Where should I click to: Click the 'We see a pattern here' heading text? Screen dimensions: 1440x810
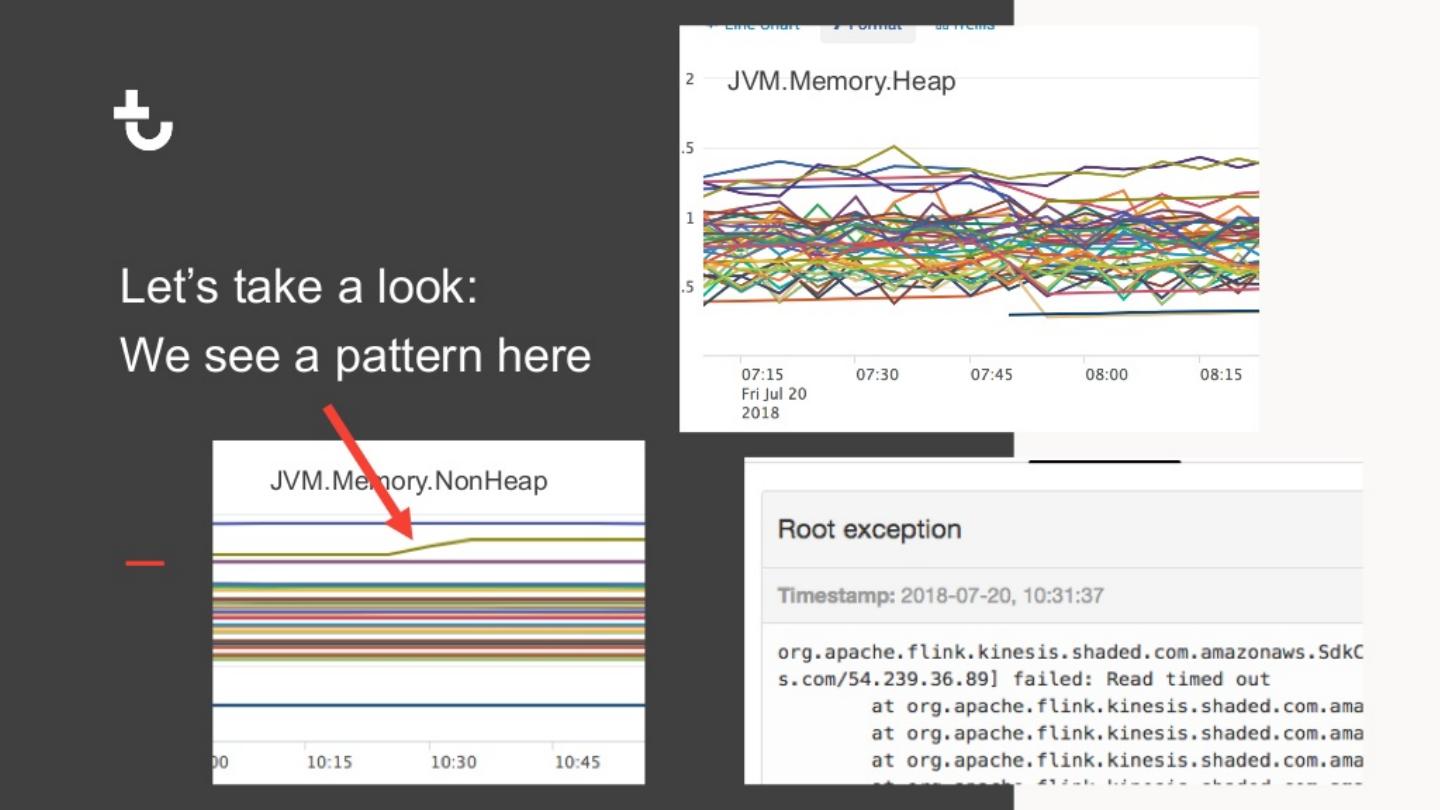pos(355,356)
